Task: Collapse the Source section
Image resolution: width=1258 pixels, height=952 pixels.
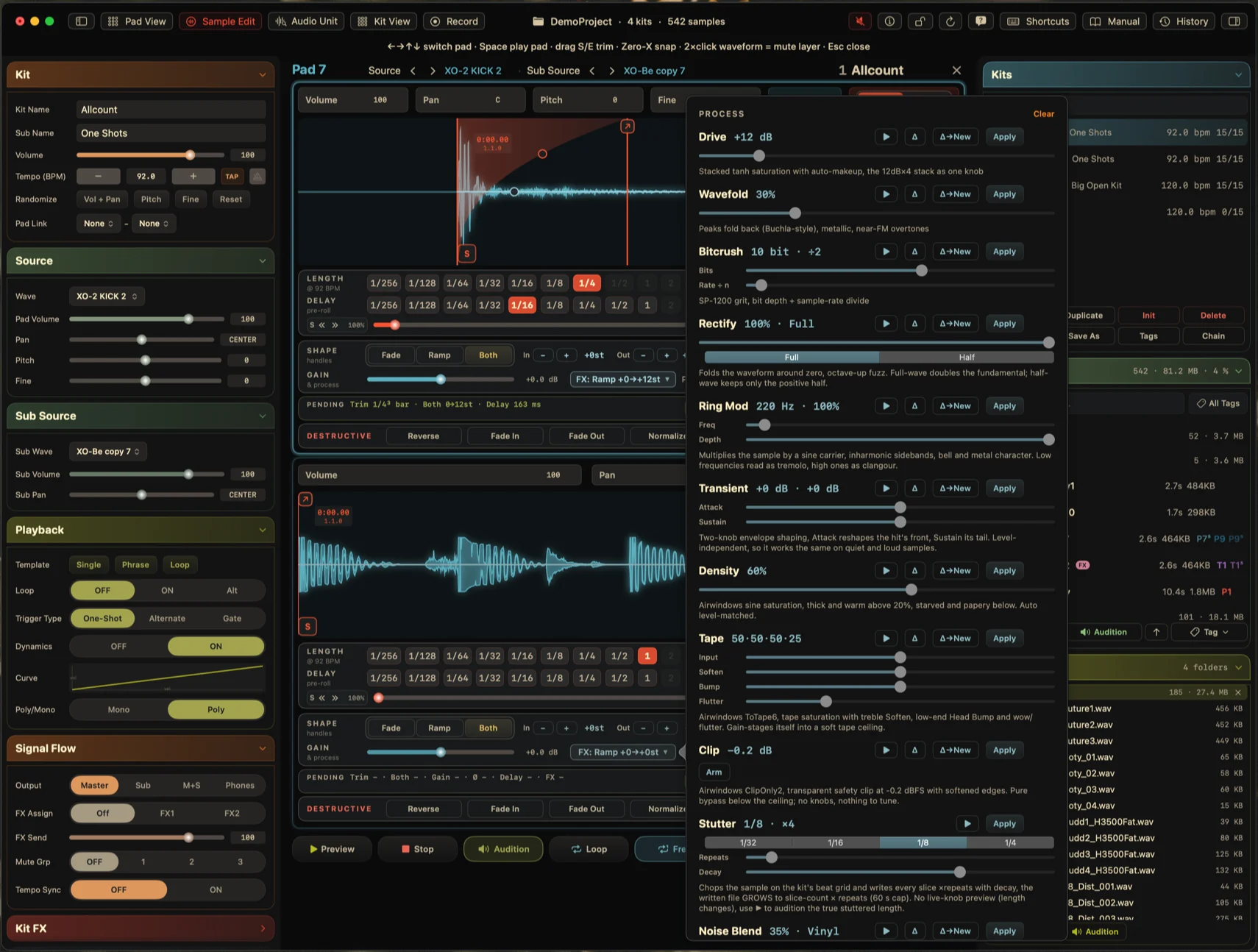Action: [263, 261]
